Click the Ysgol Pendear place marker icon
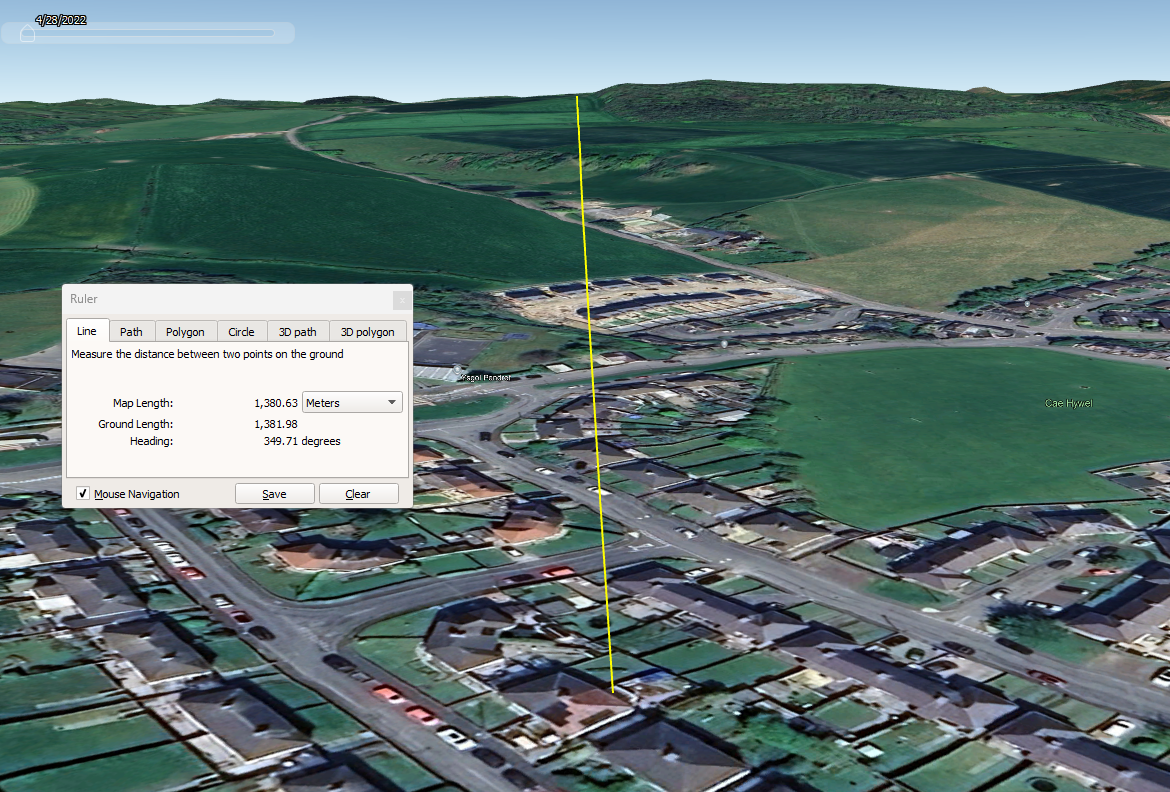This screenshot has width=1170, height=792. pyautogui.click(x=459, y=370)
